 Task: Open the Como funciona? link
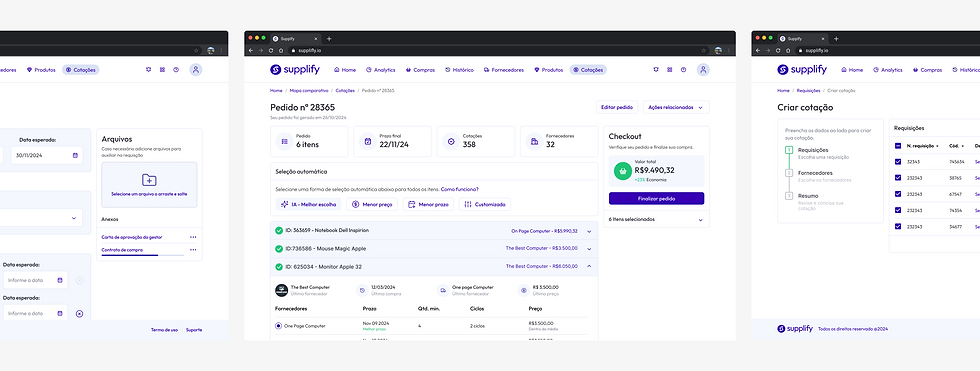coord(460,189)
